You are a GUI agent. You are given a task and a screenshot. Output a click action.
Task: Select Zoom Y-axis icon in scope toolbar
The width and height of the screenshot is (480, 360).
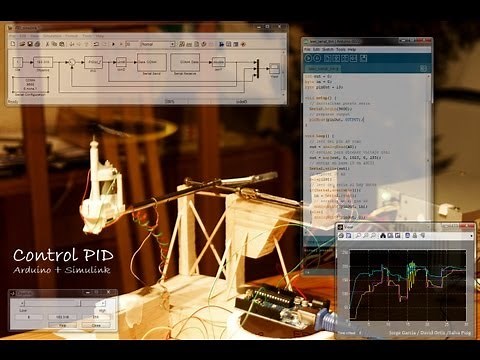tap(373, 235)
